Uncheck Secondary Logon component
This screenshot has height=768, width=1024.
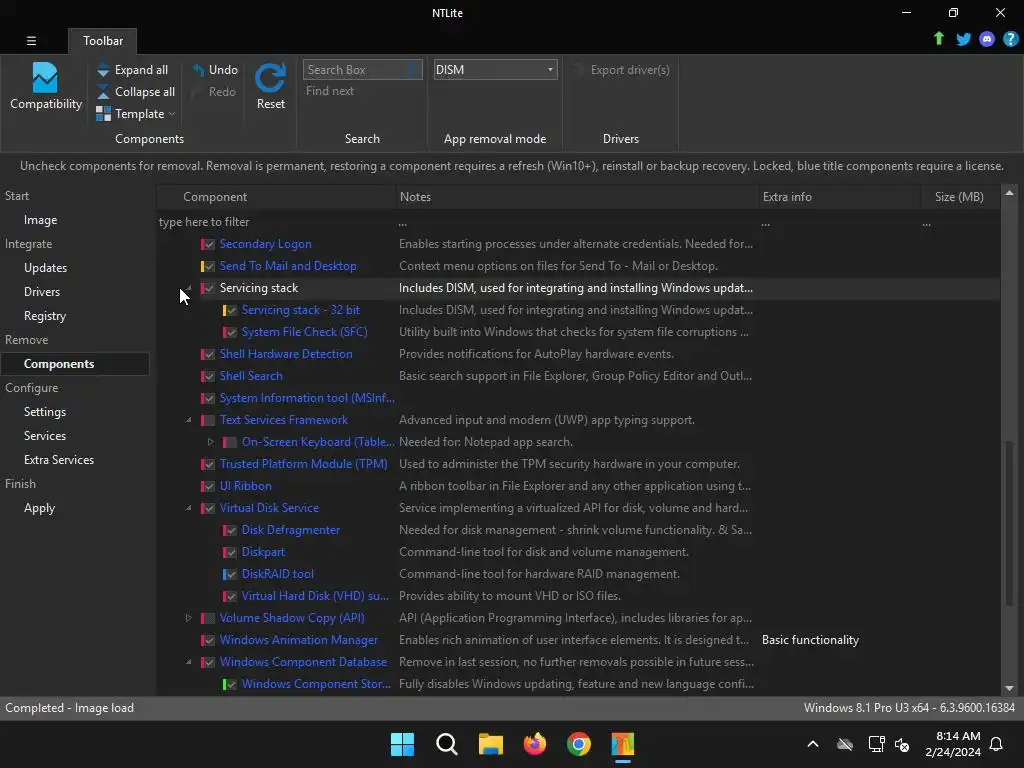click(x=209, y=244)
